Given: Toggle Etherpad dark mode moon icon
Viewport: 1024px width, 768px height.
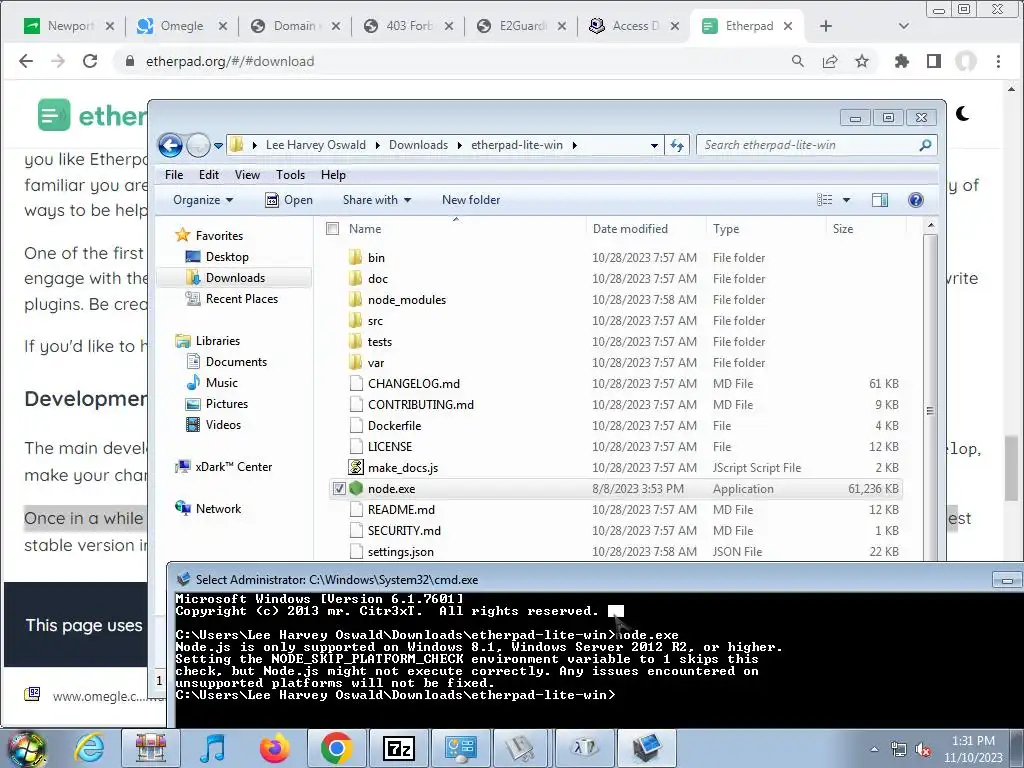Looking at the screenshot, I should pos(962,114).
